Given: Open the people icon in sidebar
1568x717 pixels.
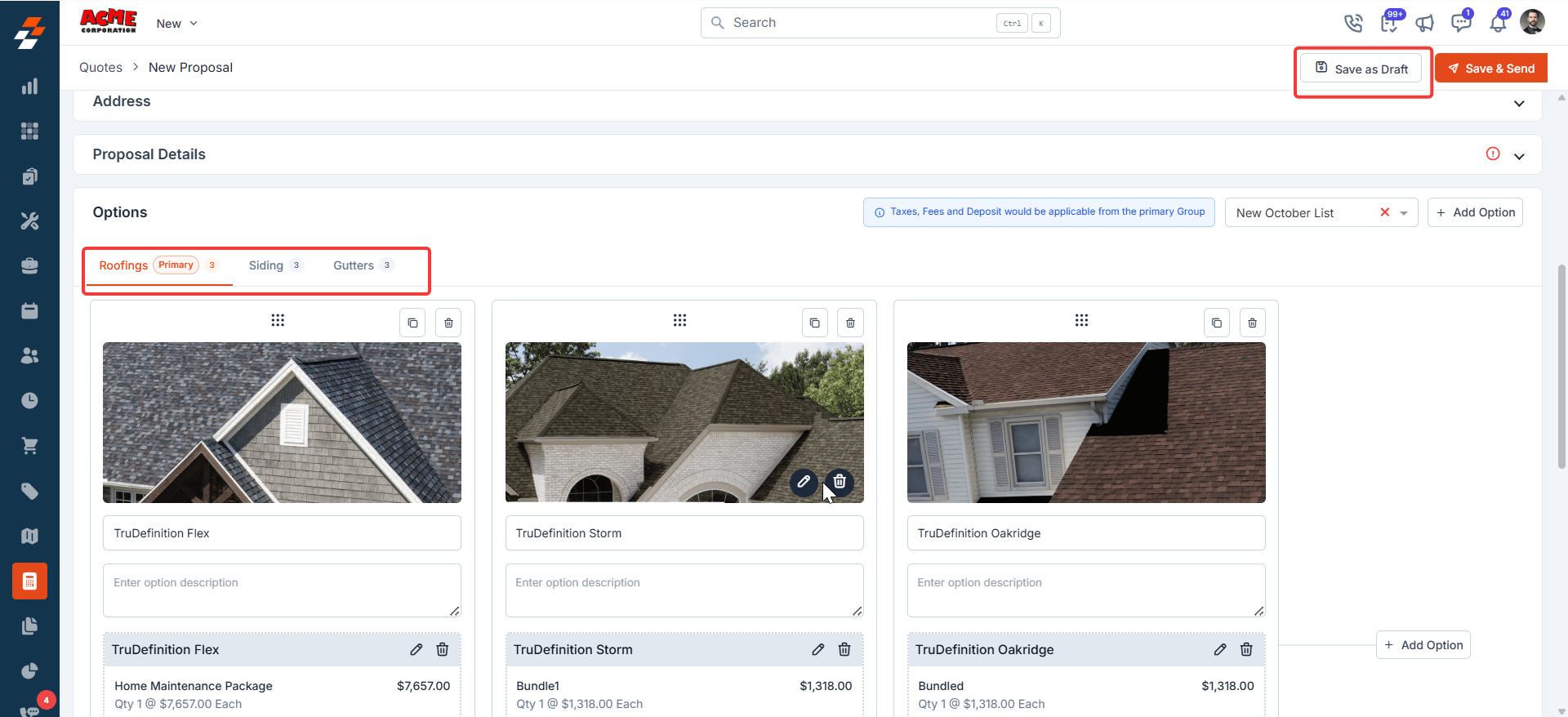Looking at the screenshot, I should point(29,355).
